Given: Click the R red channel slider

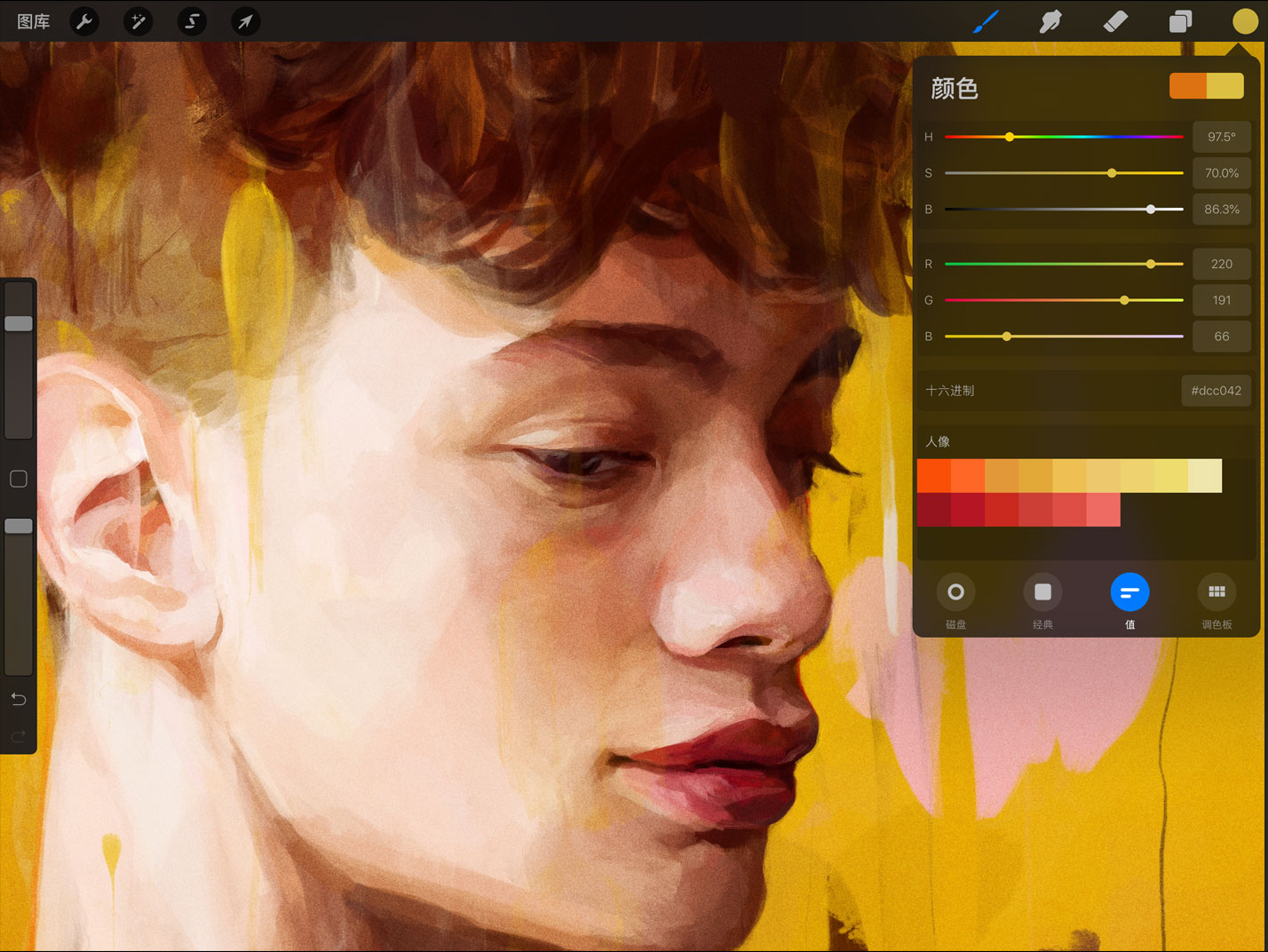Looking at the screenshot, I should [x=1064, y=264].
